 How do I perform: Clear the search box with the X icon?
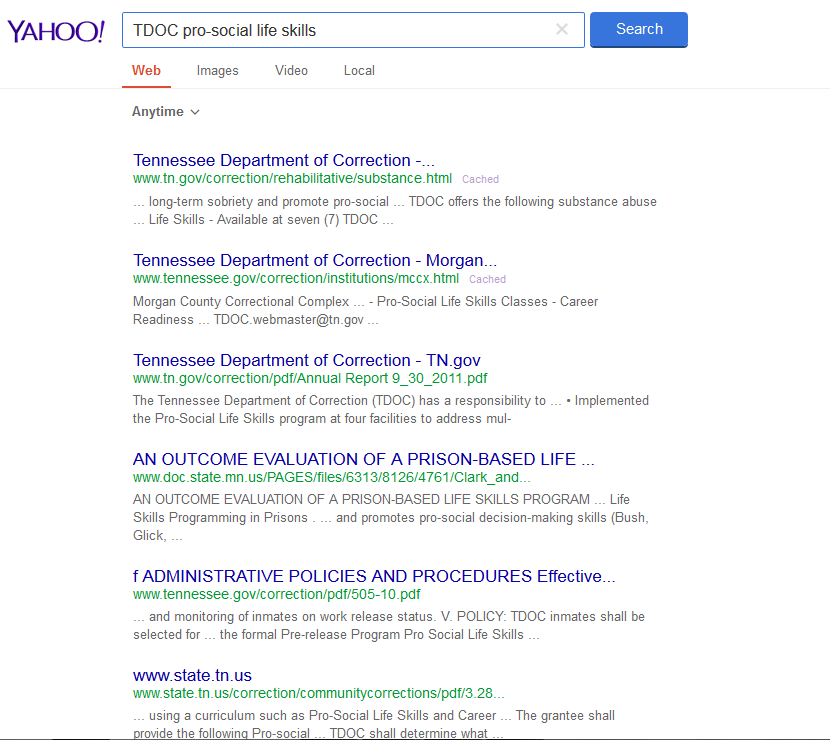(x=562, y=30)
